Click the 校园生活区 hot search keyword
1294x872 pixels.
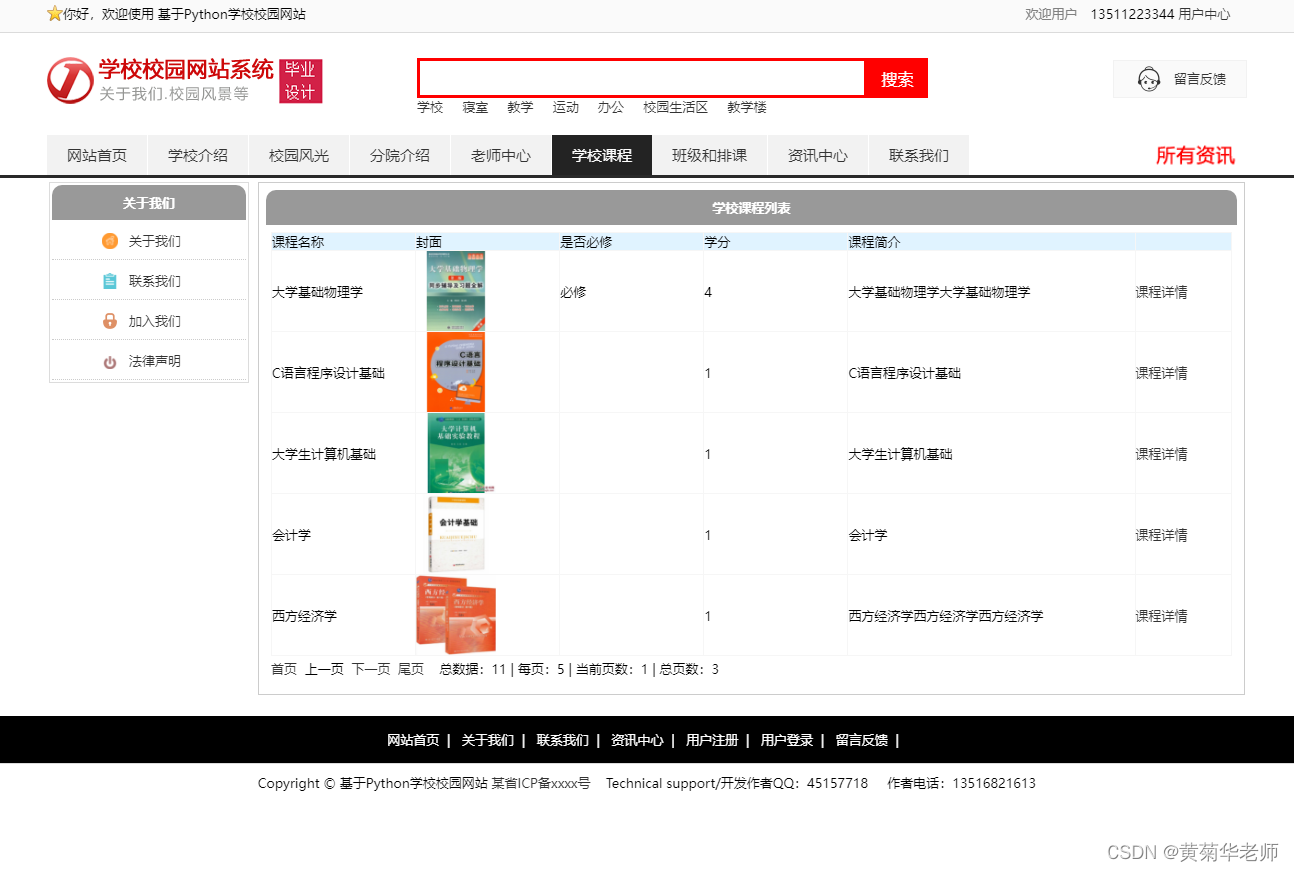pos(674,107)
